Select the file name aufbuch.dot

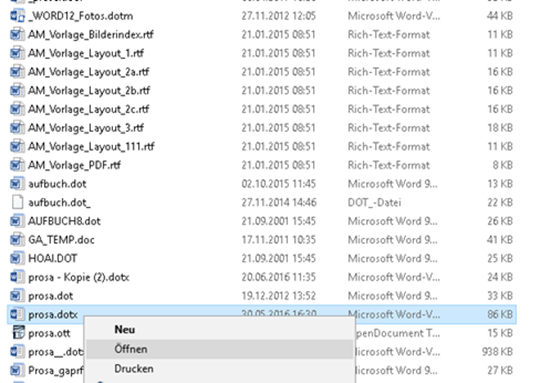[57, 184]
